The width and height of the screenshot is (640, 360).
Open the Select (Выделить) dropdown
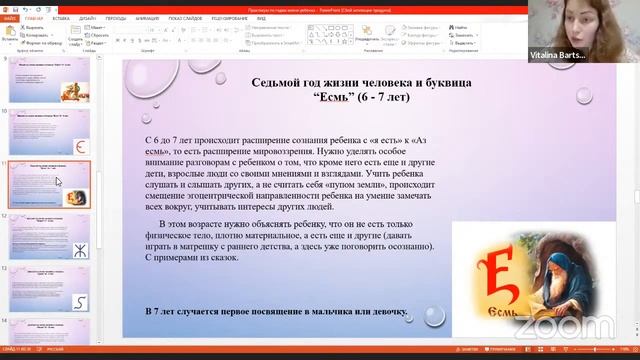pyautogui.click(x=463, y=43)
